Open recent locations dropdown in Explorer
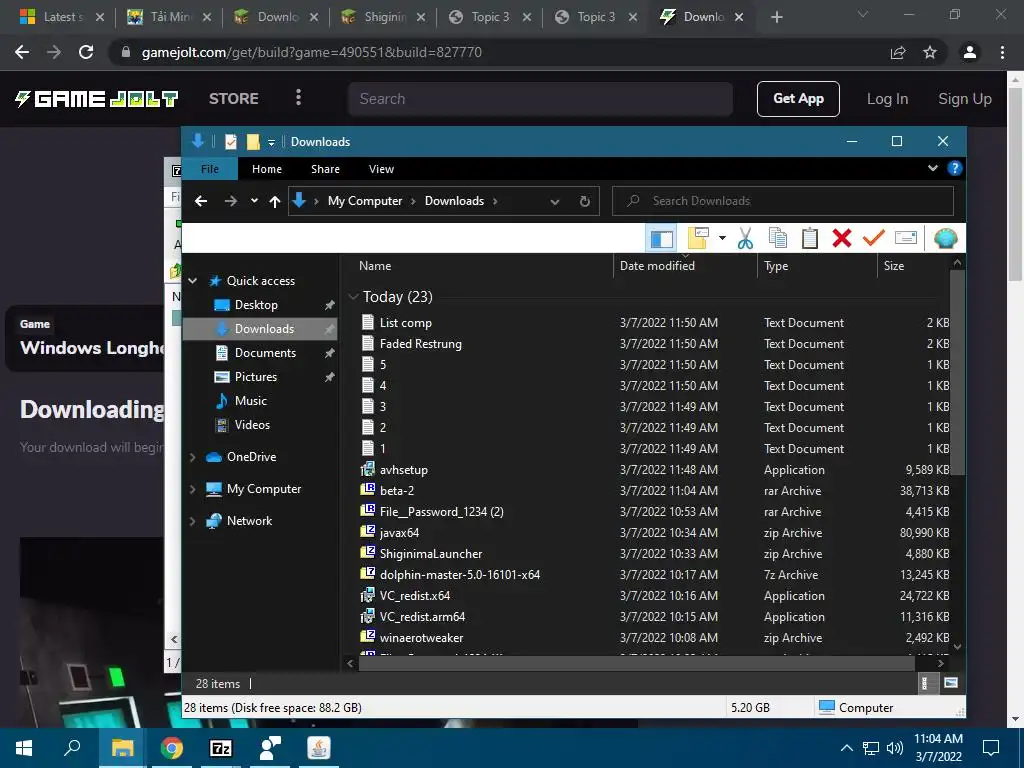This screenshot has width=1024, height=768. [254, 201]
